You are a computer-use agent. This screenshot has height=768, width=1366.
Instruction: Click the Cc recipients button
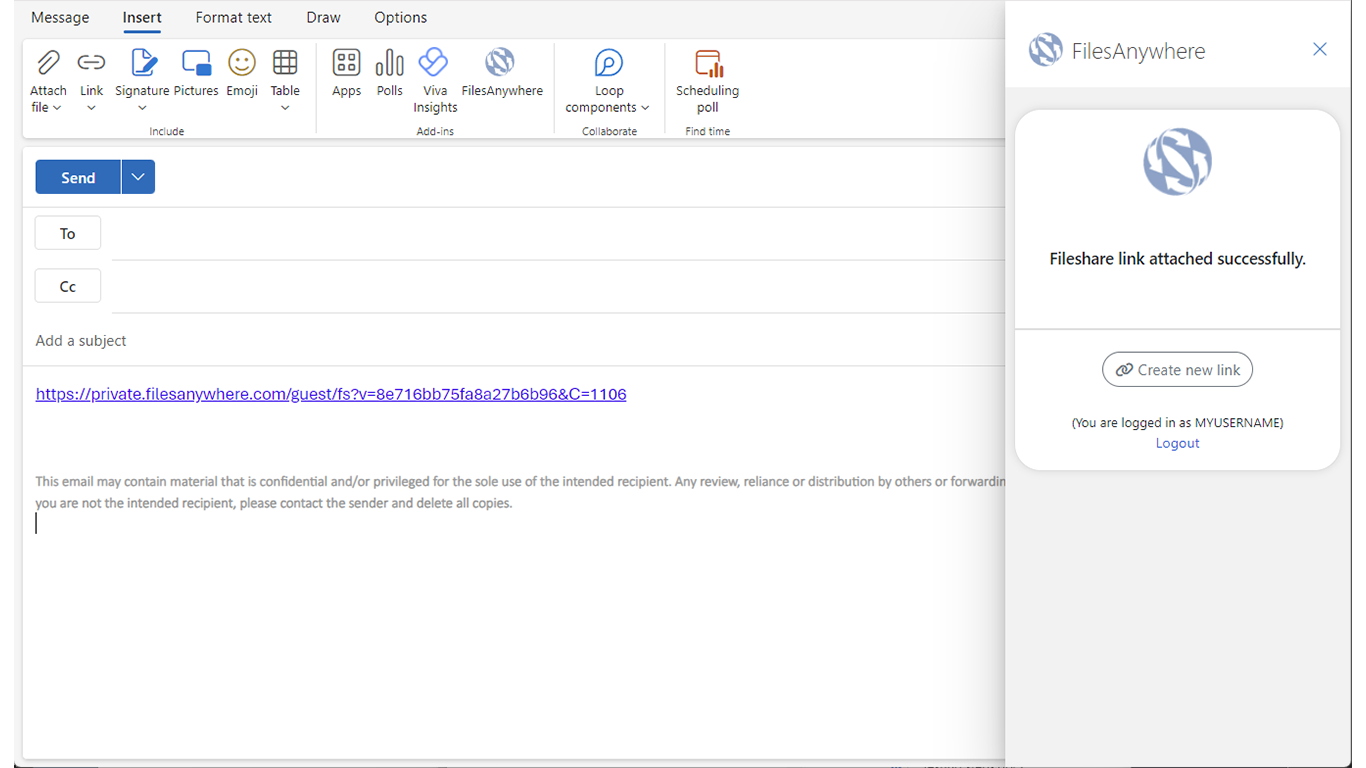tap(68, 286)
